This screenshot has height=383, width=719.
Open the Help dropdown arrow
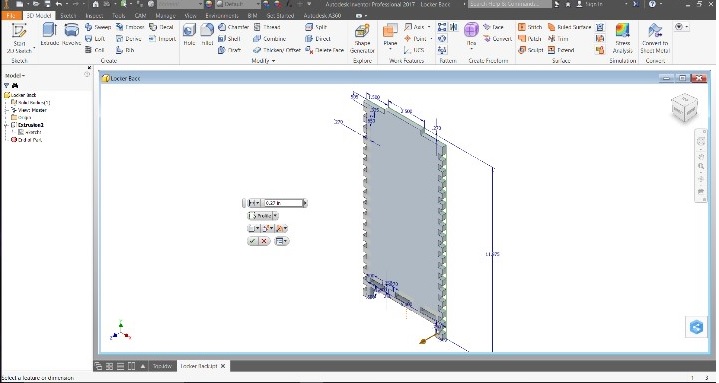(x=660, y=4)
